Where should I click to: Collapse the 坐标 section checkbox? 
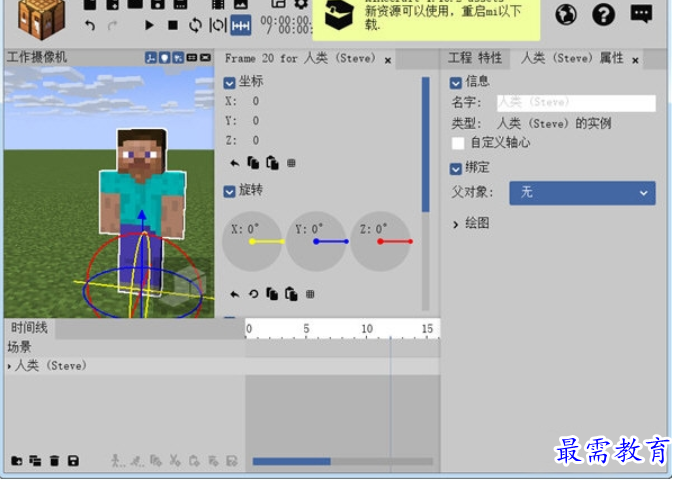[x=230, y=82]
